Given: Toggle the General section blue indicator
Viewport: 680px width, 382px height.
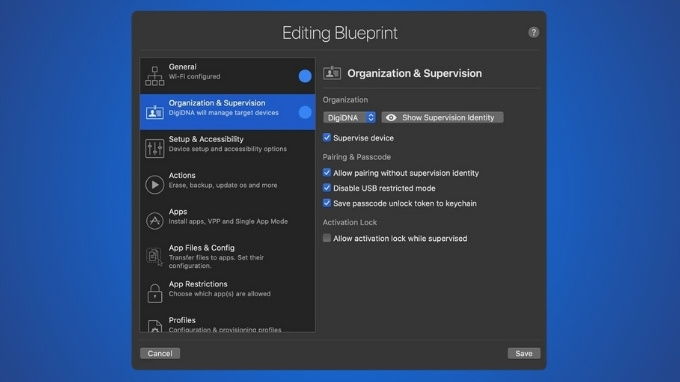Looking at the screenshot, I should [305, 76].
